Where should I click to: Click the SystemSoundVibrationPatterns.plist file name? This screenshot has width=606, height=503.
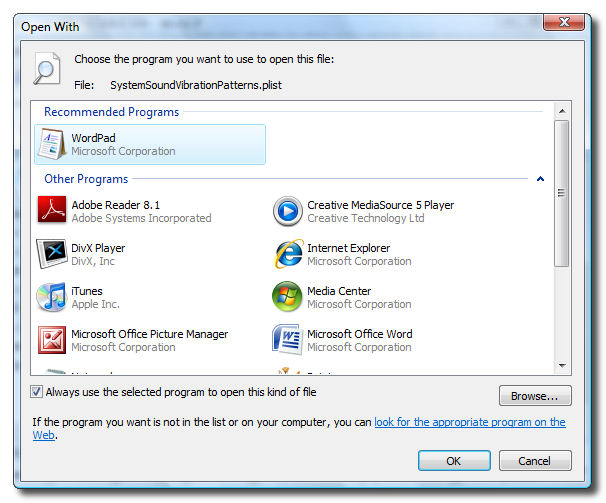196,85
